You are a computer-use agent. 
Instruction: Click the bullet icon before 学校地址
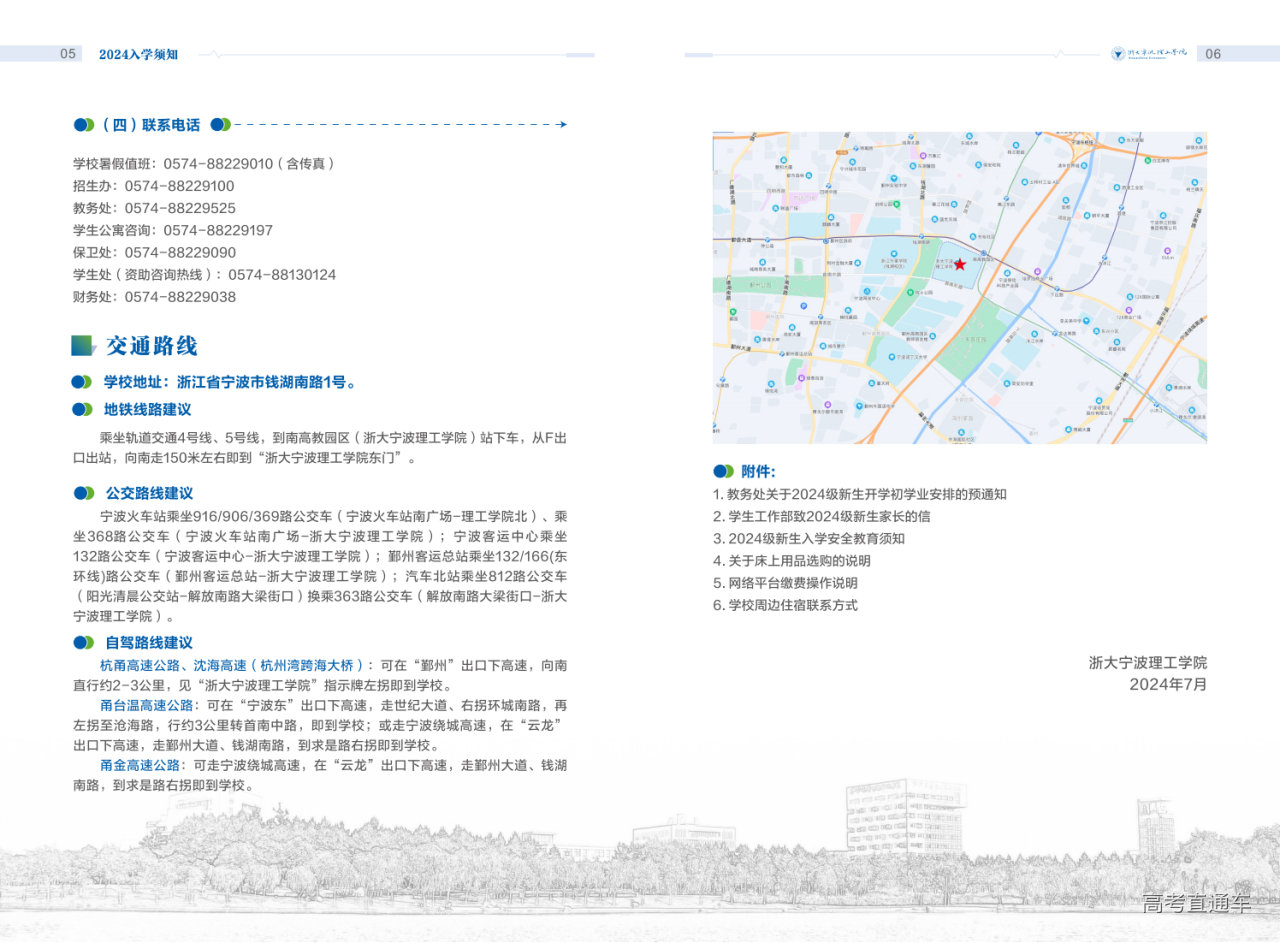coord(82,382)
